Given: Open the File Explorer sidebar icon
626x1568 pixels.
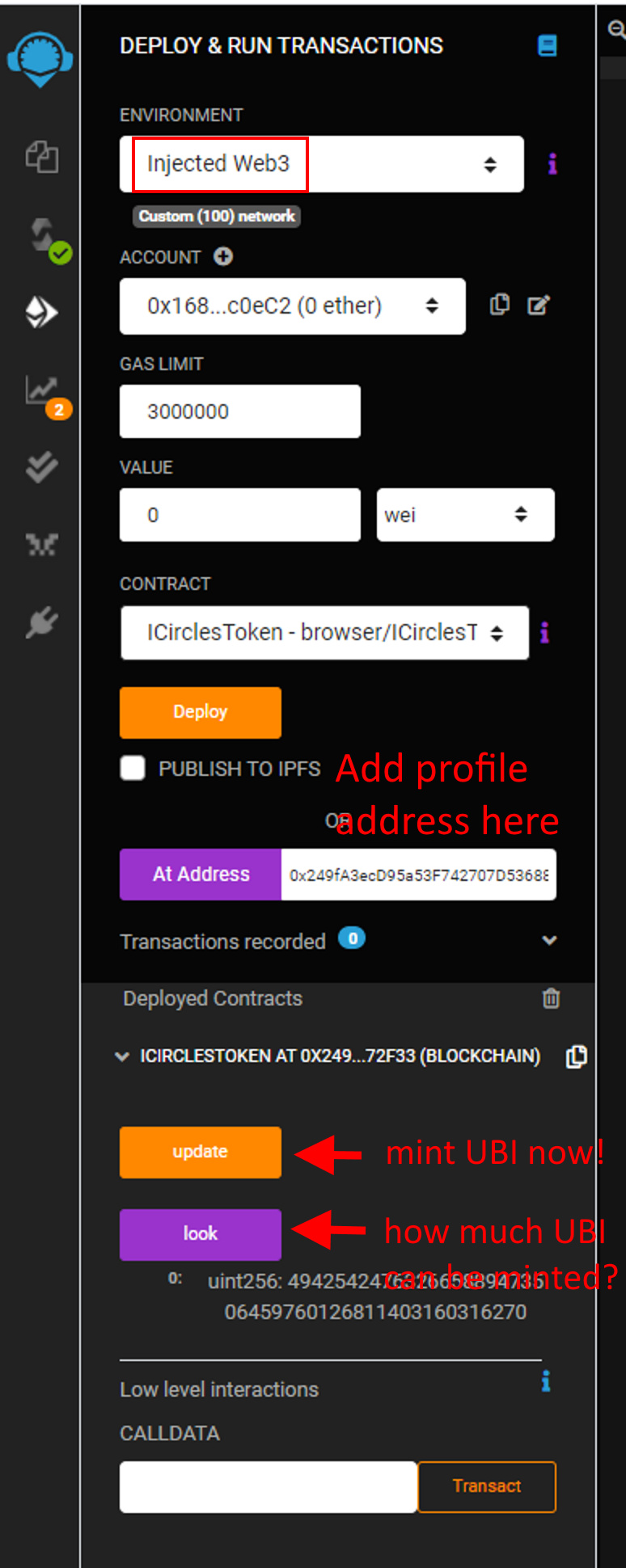Looking at the screenshot, I should pyautogui.click(x=41, y=156).
